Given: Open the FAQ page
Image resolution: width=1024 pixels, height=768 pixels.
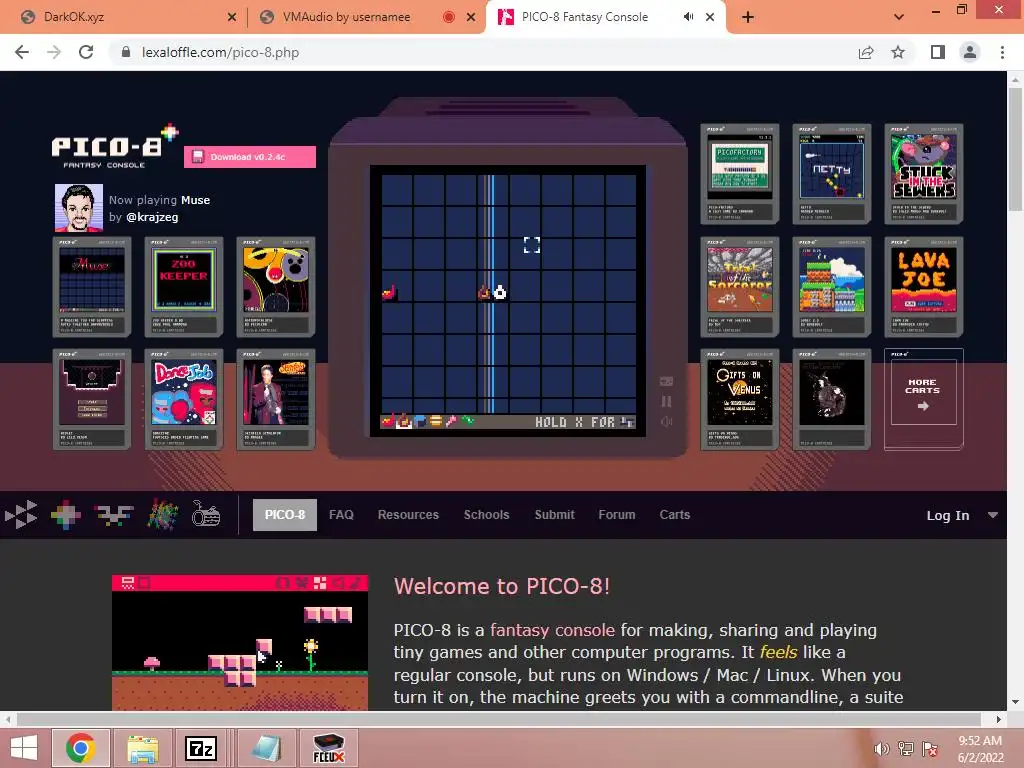Looking at the screenshot, I should [341, 515].
